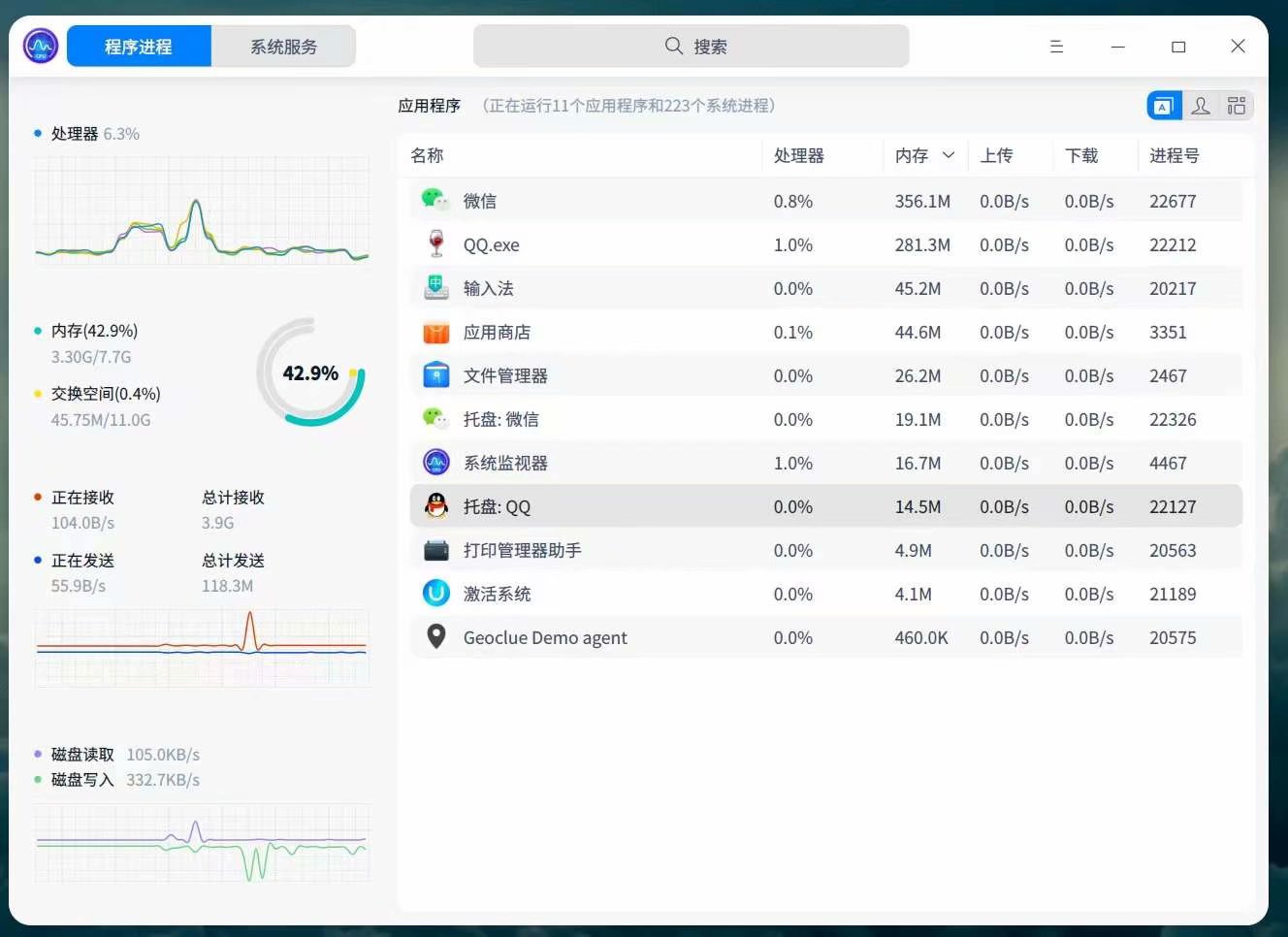The width and height of the screenshot is (1288, 937).
Task: Switch to the 系统服务 tab
Action: (x=283, y=47)
